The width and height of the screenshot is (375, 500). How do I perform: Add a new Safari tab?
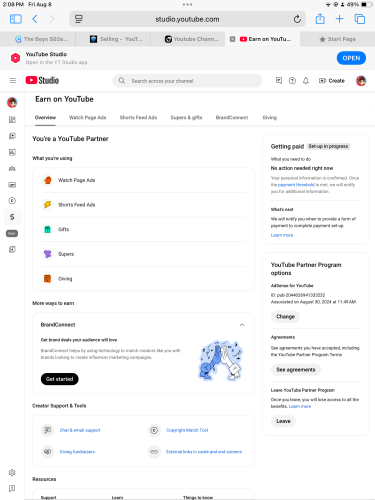339,19
